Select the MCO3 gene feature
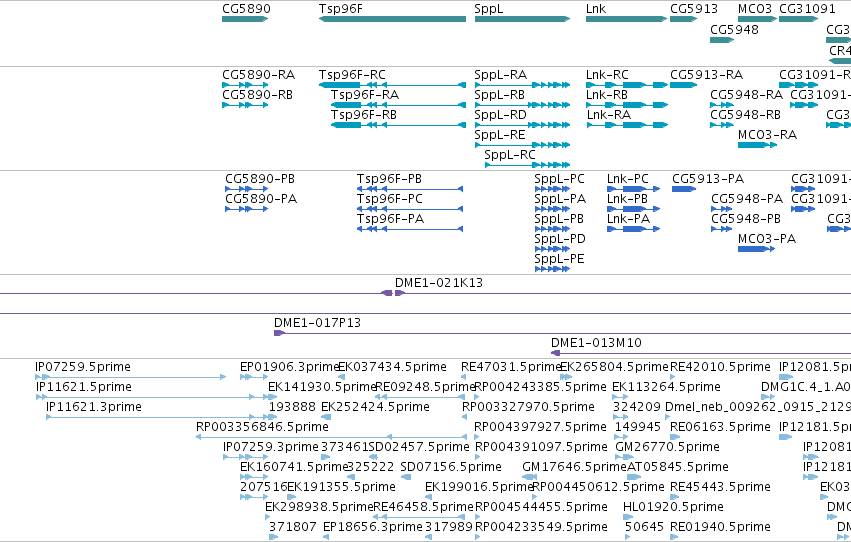The image size is (851, 542). click(757, 19)
